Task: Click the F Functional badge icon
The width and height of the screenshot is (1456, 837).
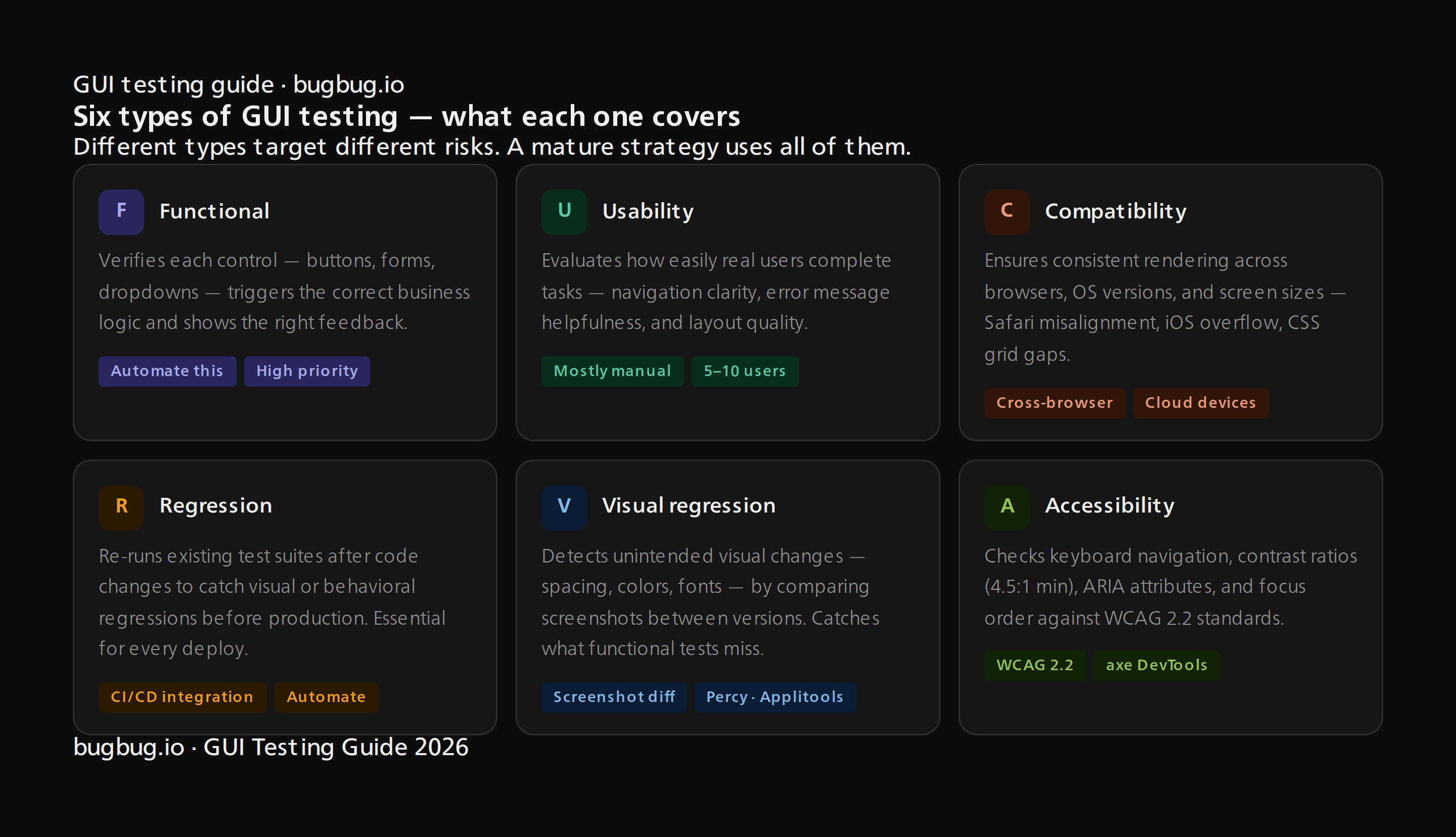Action: coord(121,211)
